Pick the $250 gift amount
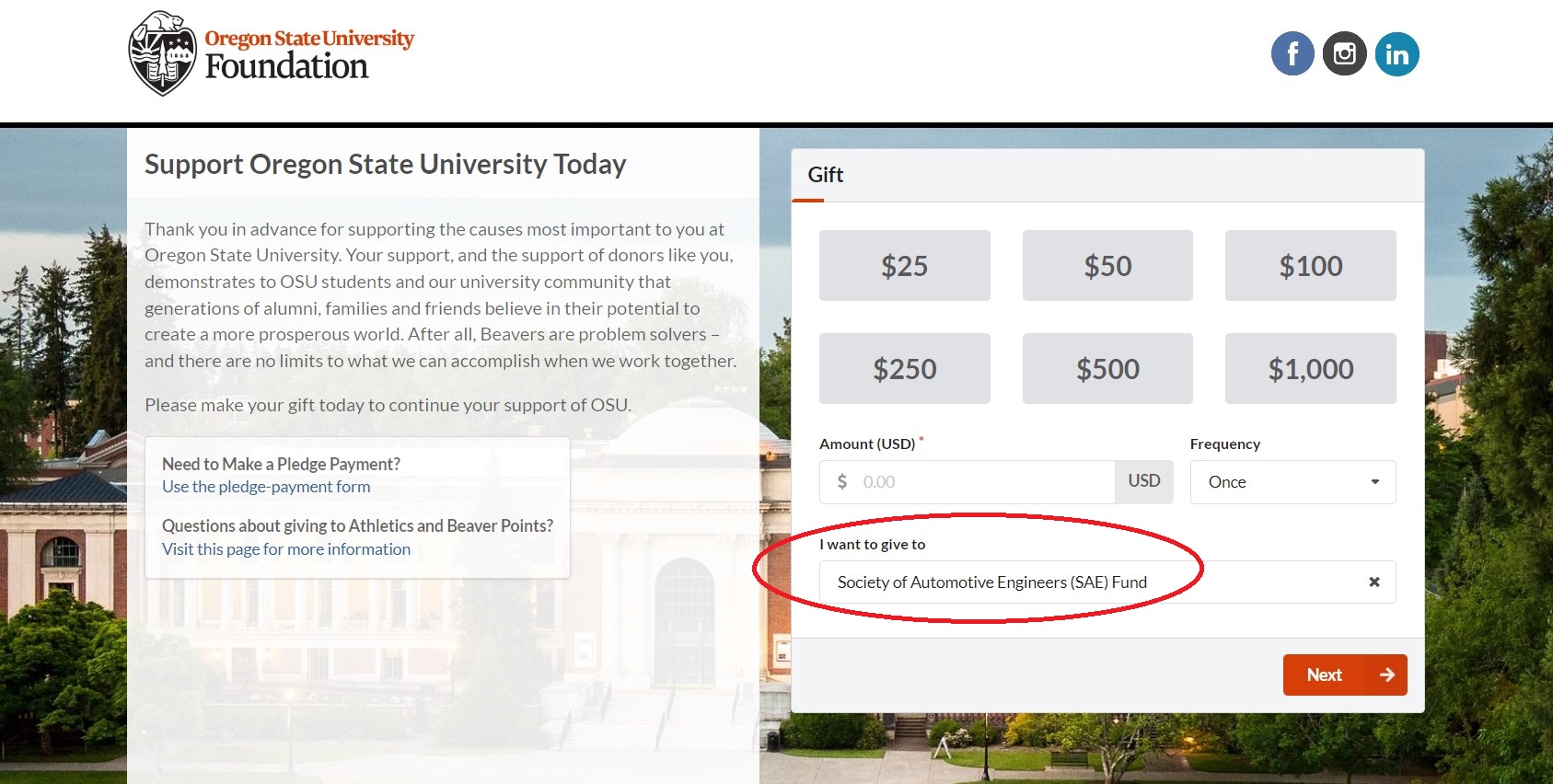Viewport: 1553px width, 784px height. click(x=904, y=369)
